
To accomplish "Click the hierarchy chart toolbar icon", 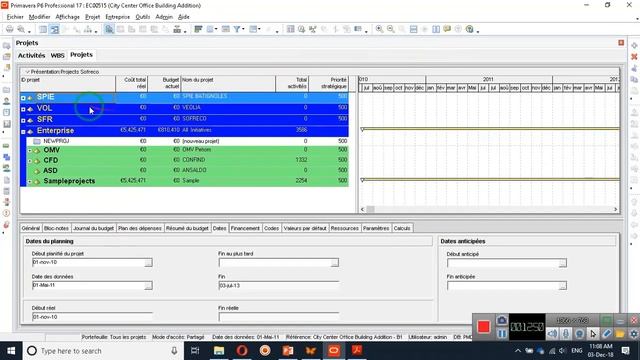I will pos(88,29).
